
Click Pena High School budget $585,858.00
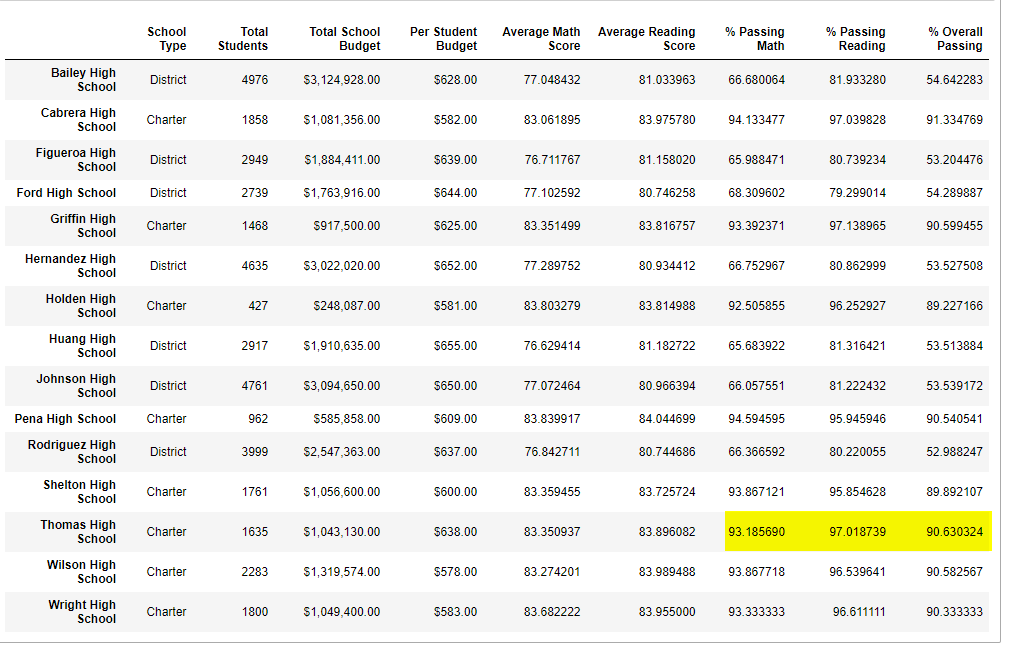tap(347, 419)
